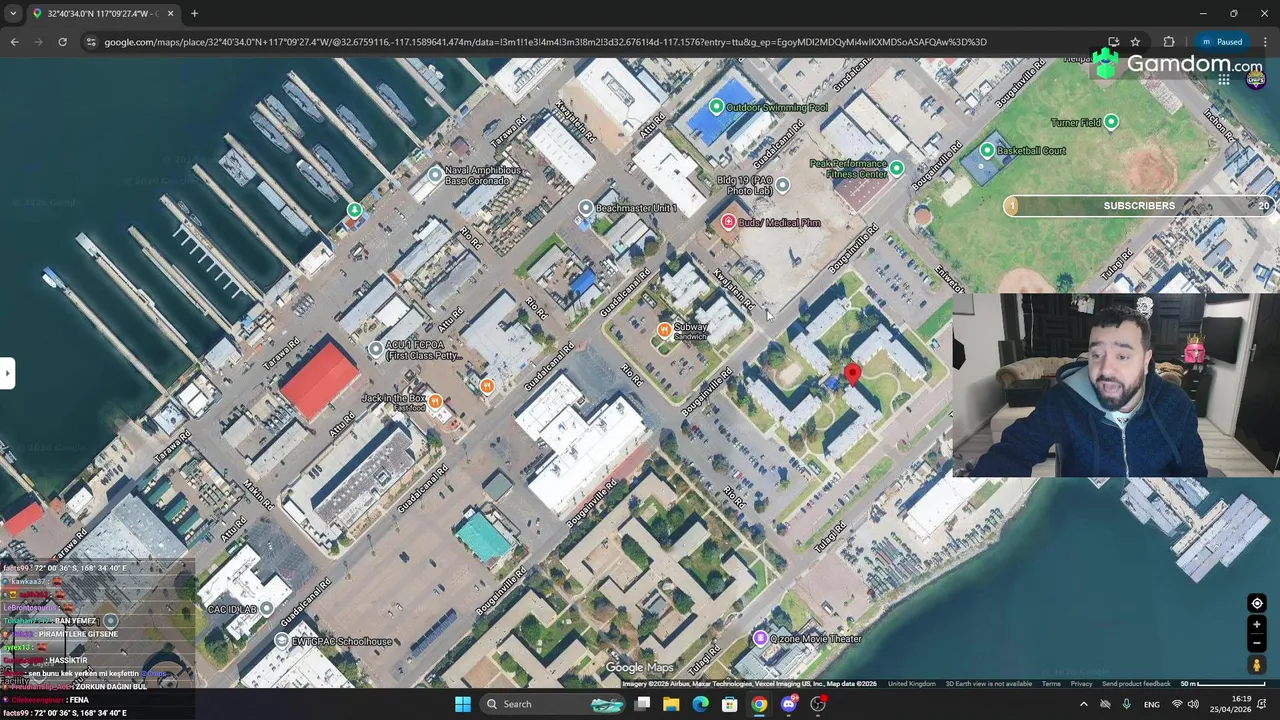The width and height of the screenshot is (1280, 720).
Task: Open Microsoft Edge from taskbar
Action: pos(700,704)
